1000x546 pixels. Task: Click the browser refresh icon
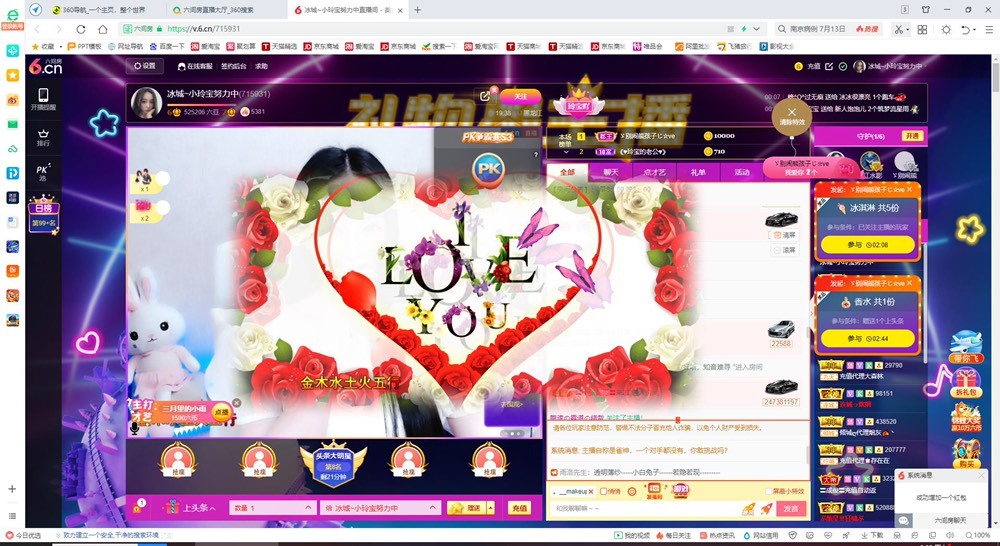click(x=80, y=29)
